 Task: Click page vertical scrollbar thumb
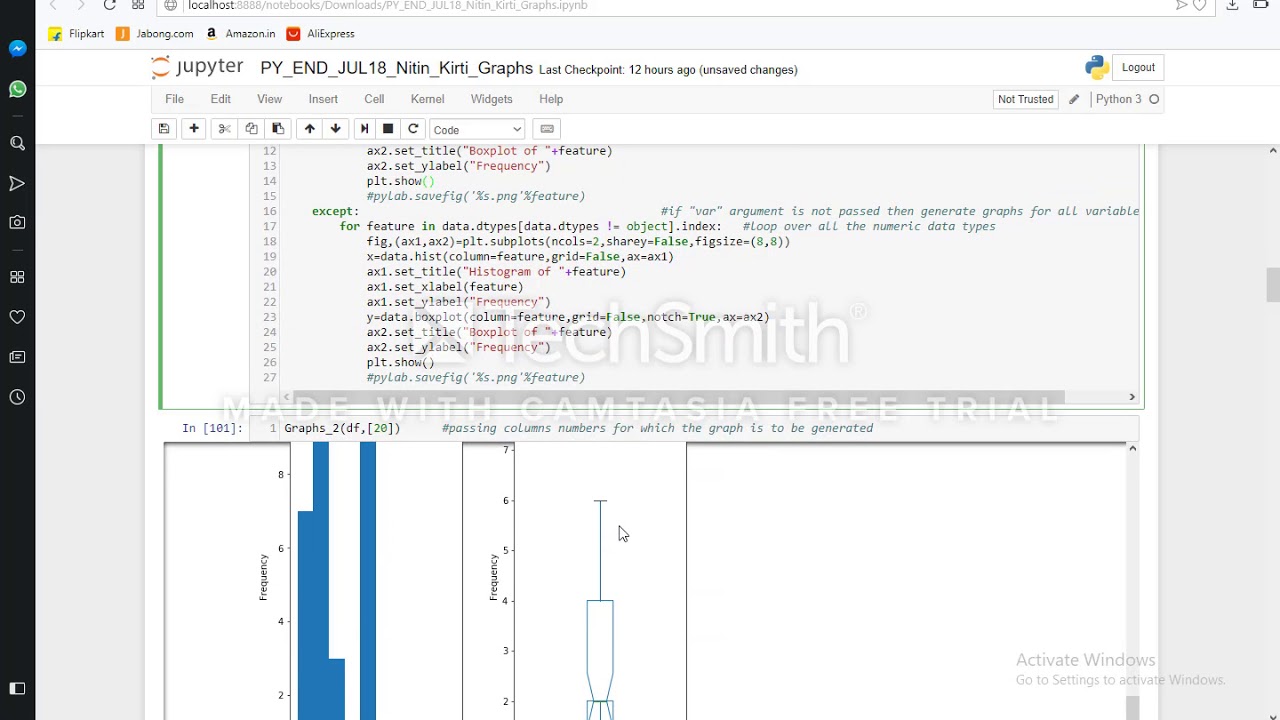click(x=1273, y=285)
